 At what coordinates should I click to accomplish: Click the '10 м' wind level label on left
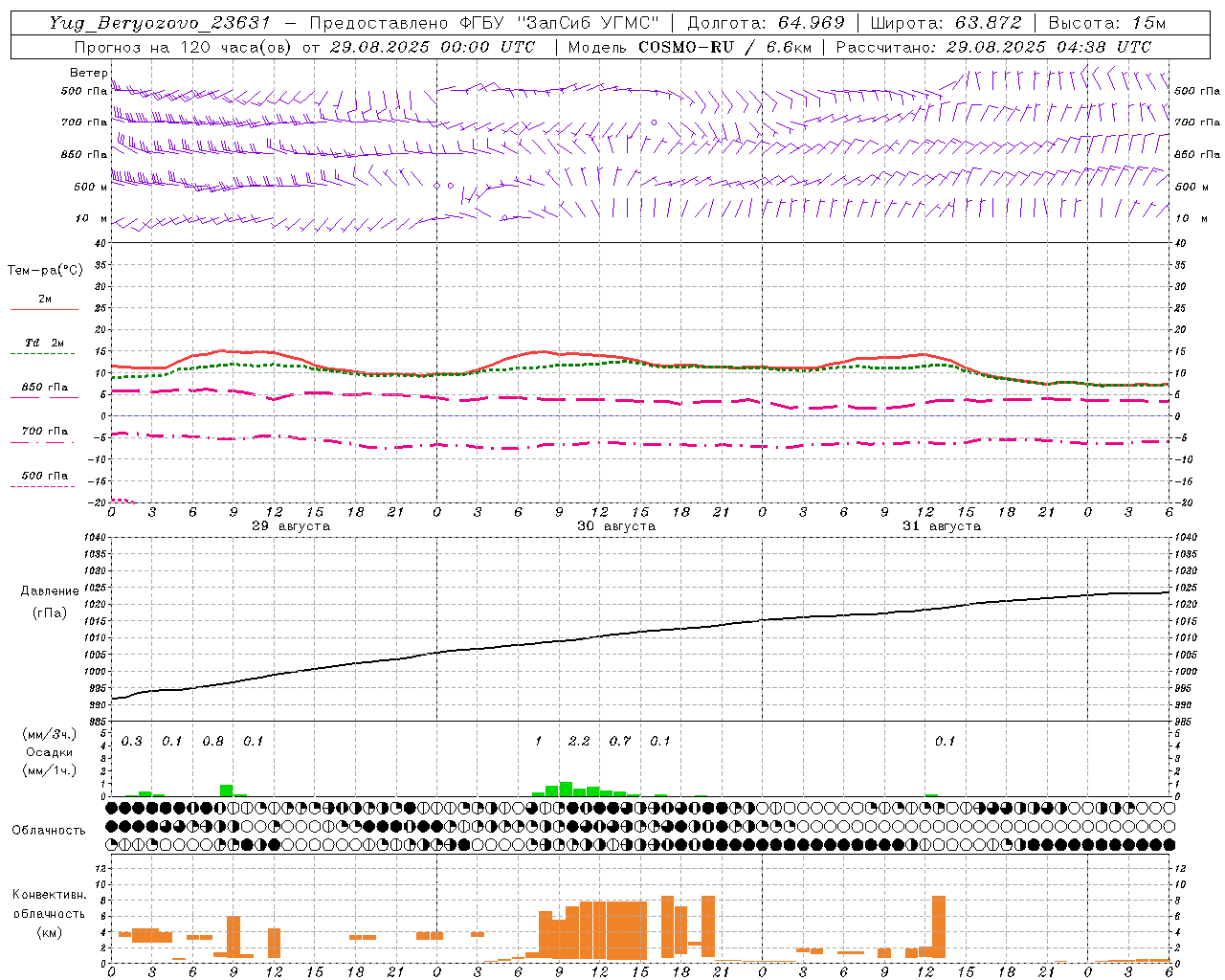pos(91,219)
